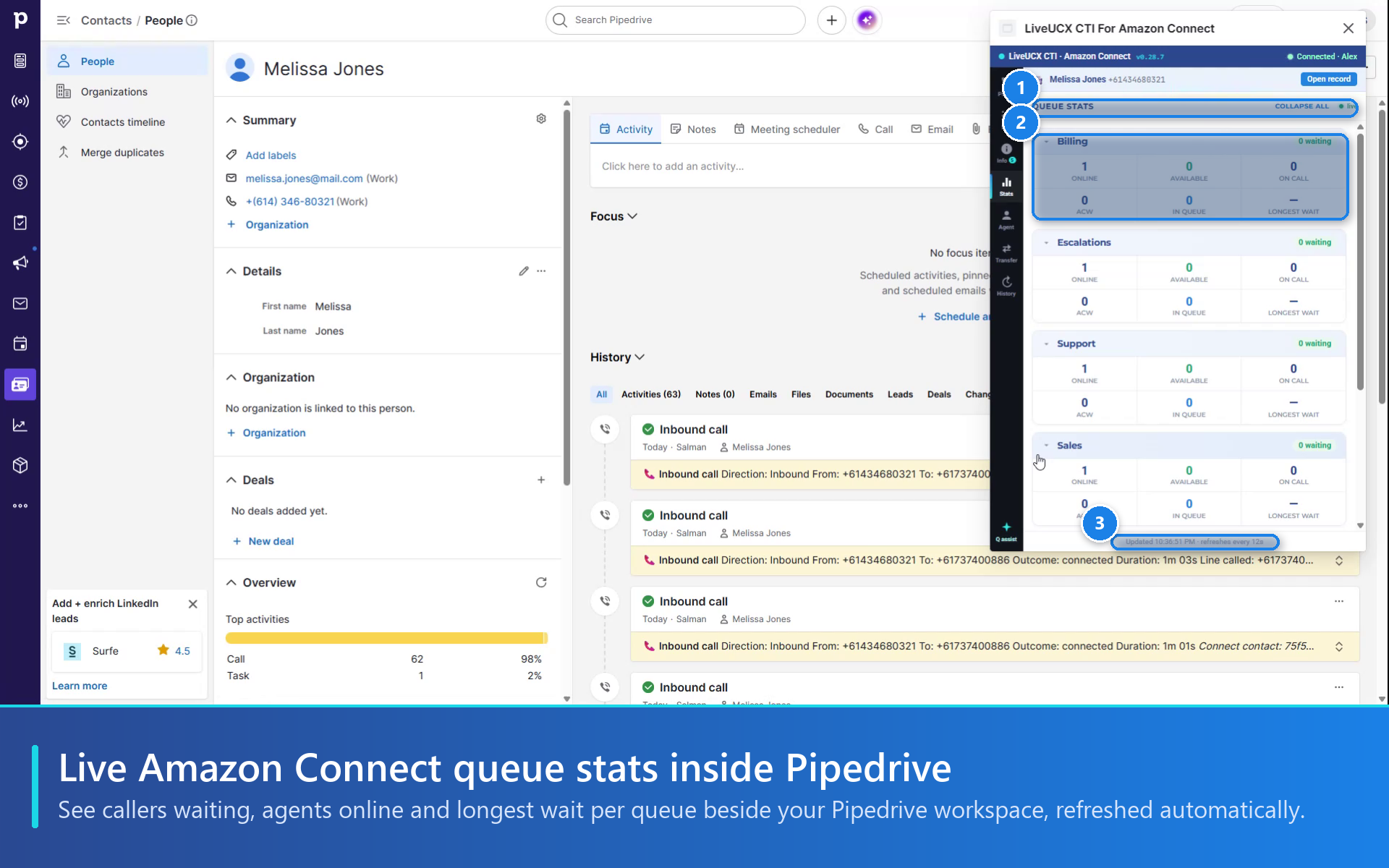Open the Agent panel in LiveUCX sidebar

pos(1006,220)
